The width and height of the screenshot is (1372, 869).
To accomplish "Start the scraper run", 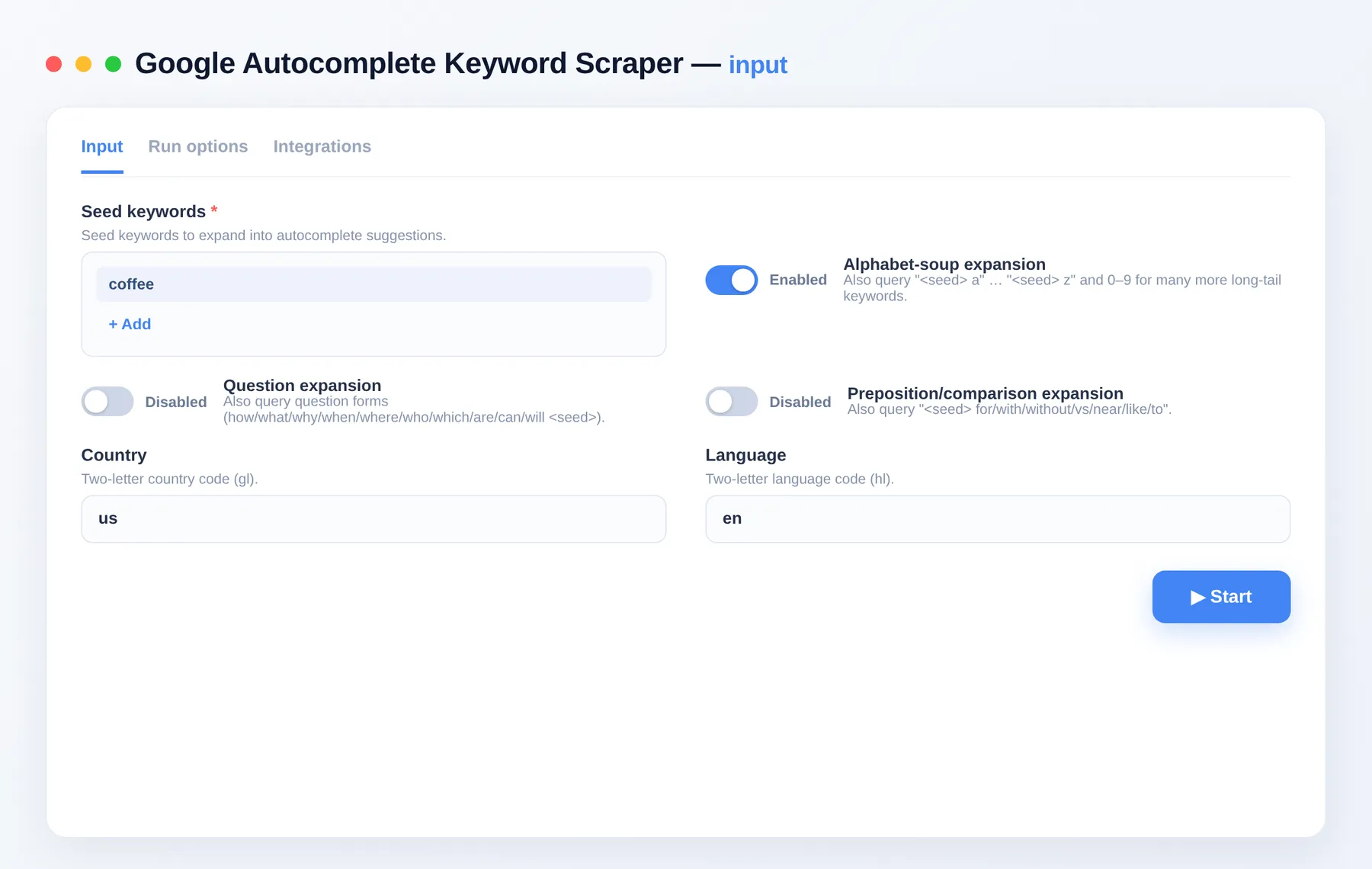I will click(x=1221, y=597).
